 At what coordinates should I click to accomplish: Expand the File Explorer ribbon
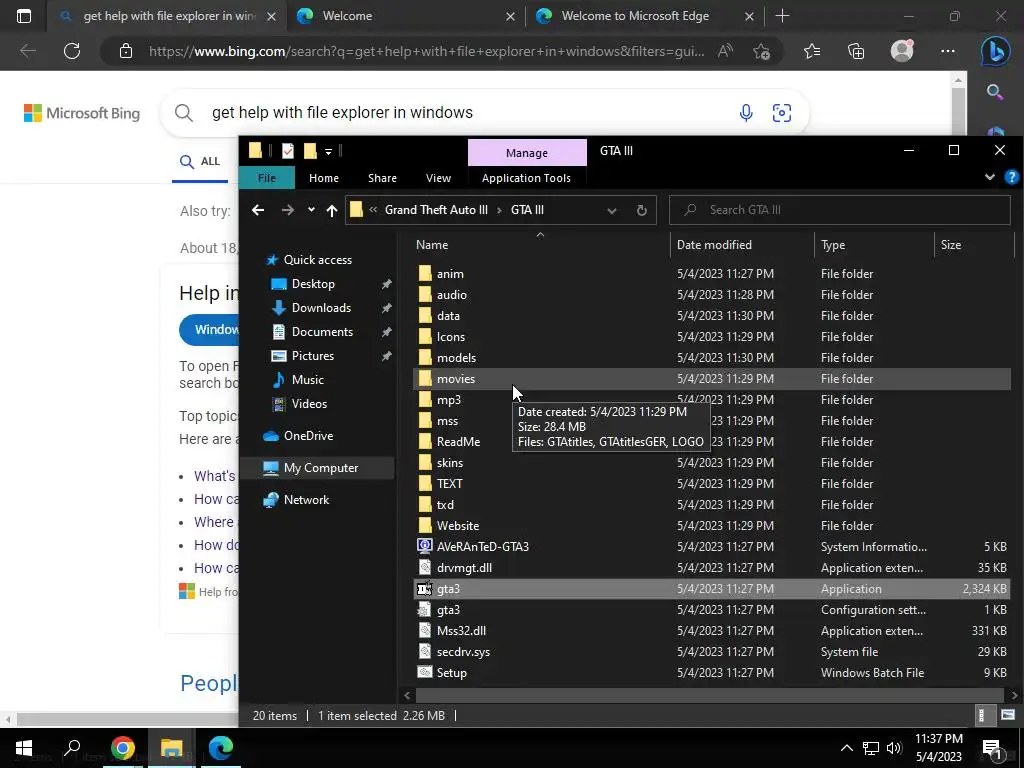click(990, 177)
